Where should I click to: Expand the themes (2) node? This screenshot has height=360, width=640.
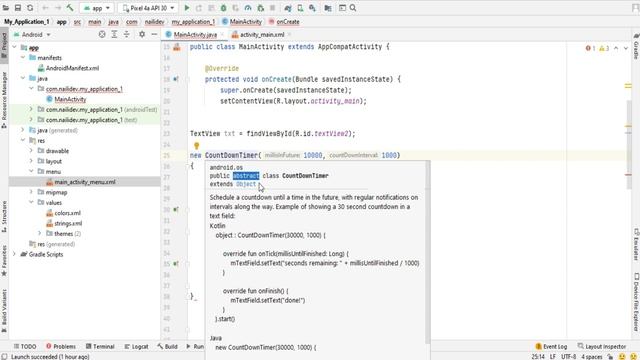coord(40,233)
